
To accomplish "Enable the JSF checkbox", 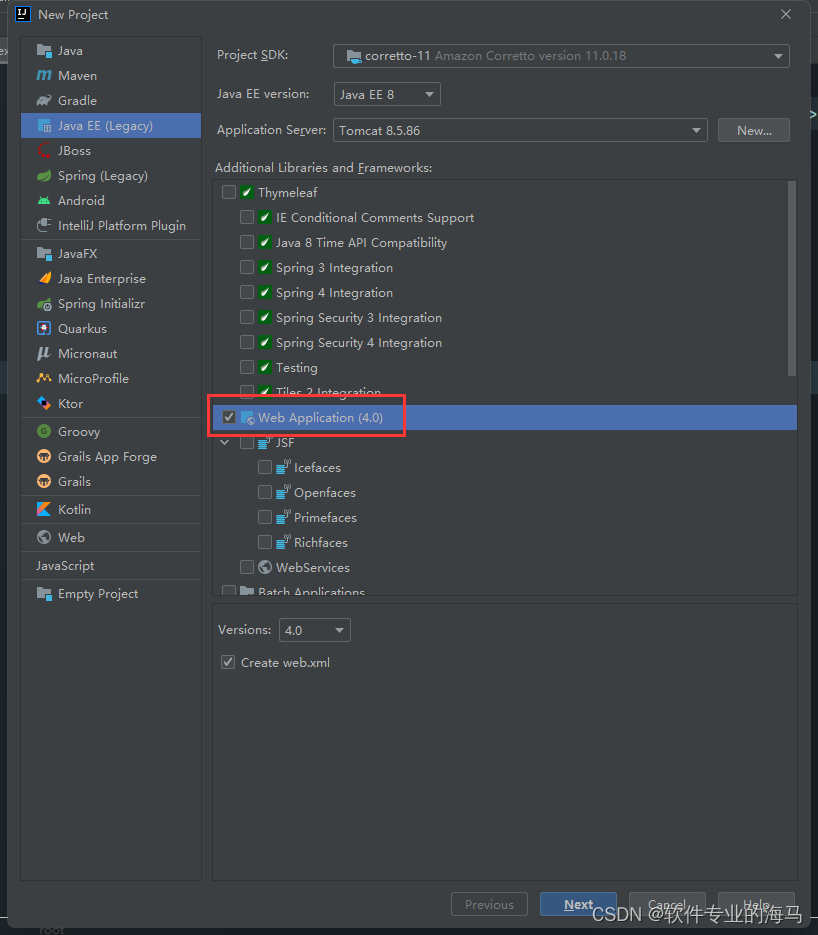I will [x=247, y=442].
